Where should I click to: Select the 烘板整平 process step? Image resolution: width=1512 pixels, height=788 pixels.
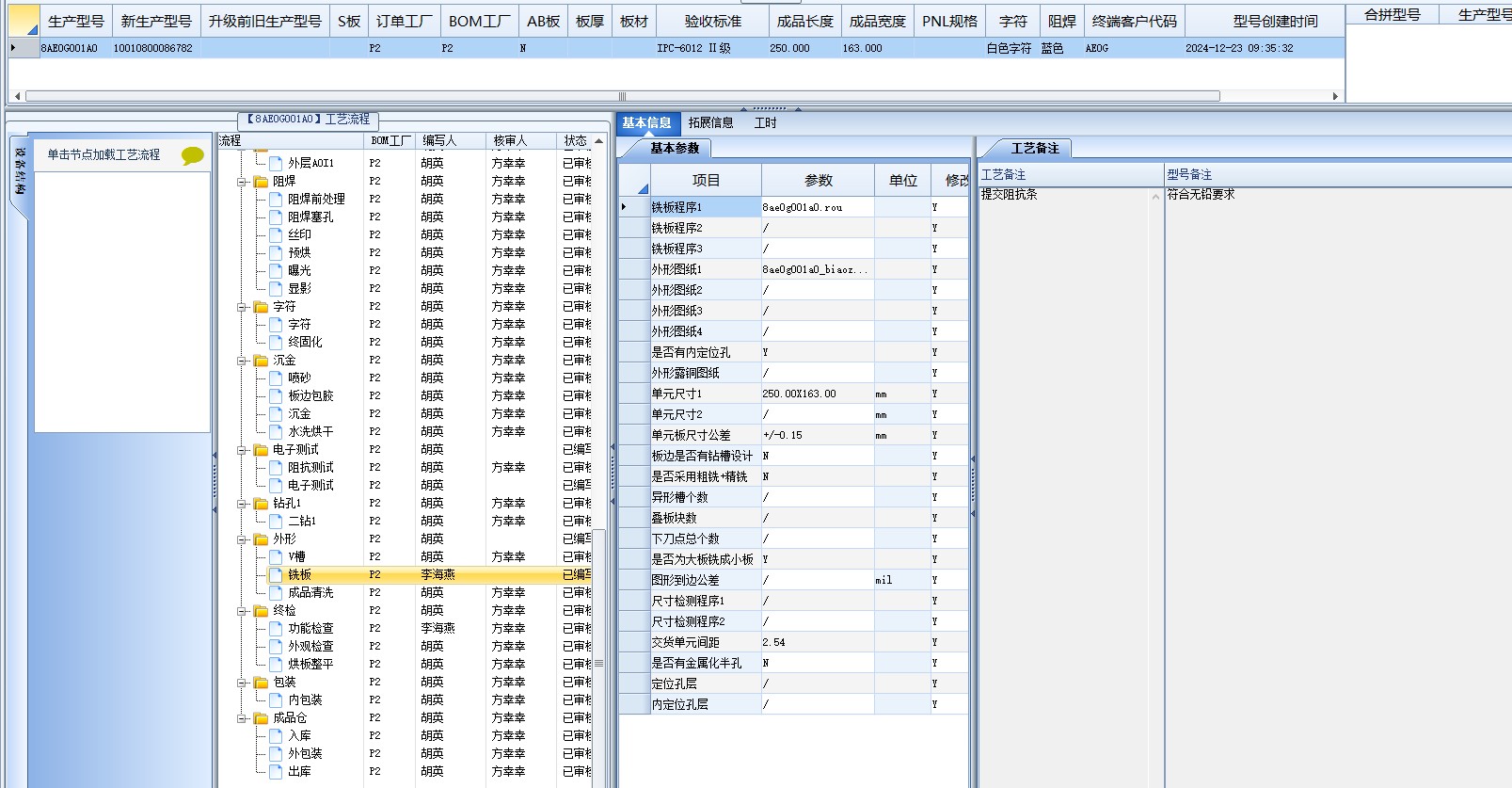[x=310, y=664]
